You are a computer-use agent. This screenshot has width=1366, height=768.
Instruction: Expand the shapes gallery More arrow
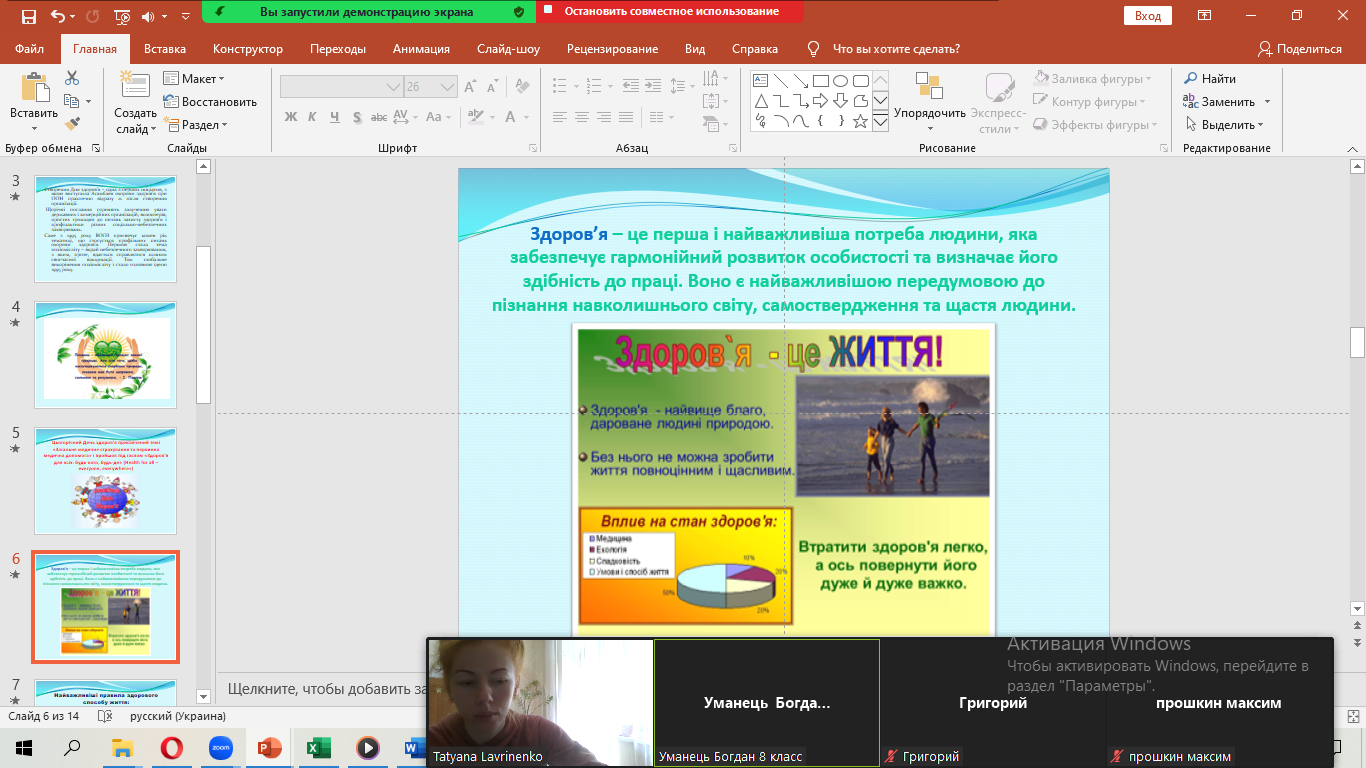click(880, 121)
